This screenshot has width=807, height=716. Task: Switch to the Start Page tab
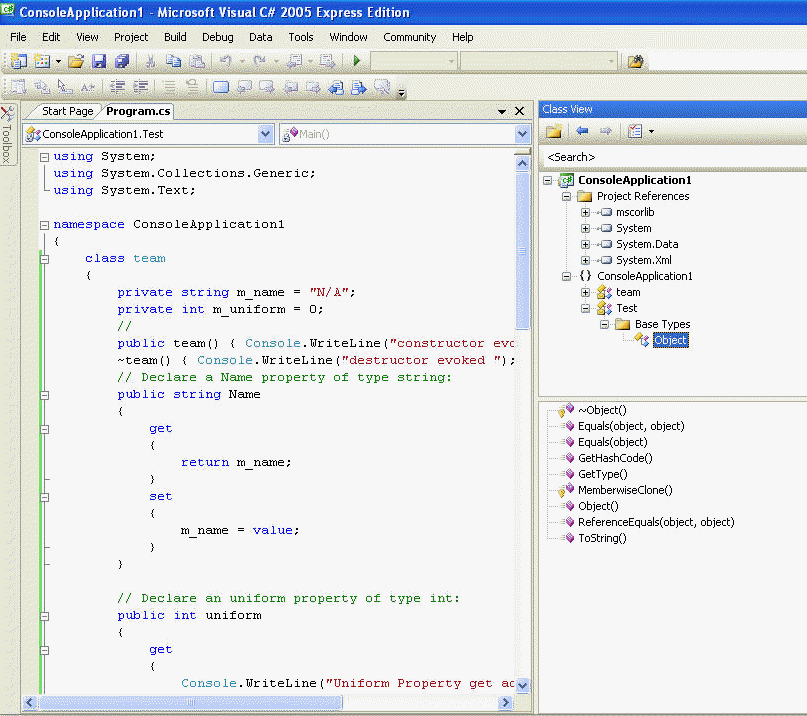(x=67, y=111)
